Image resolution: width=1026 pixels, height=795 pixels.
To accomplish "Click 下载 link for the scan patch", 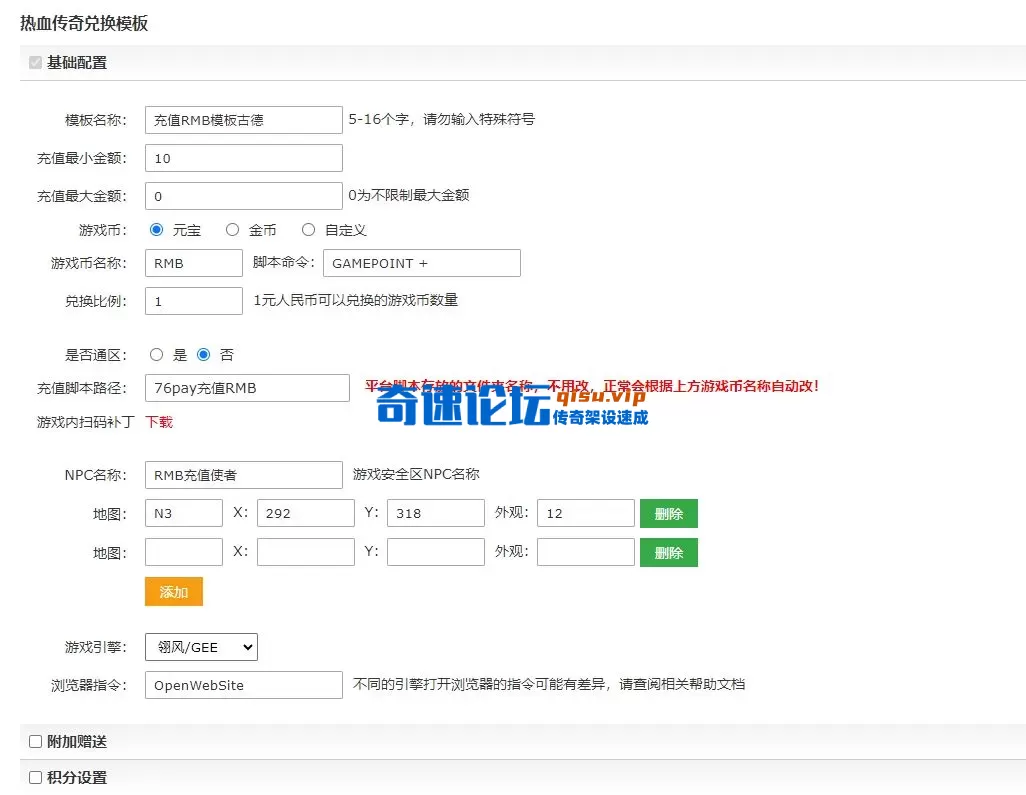I will 159,422.
